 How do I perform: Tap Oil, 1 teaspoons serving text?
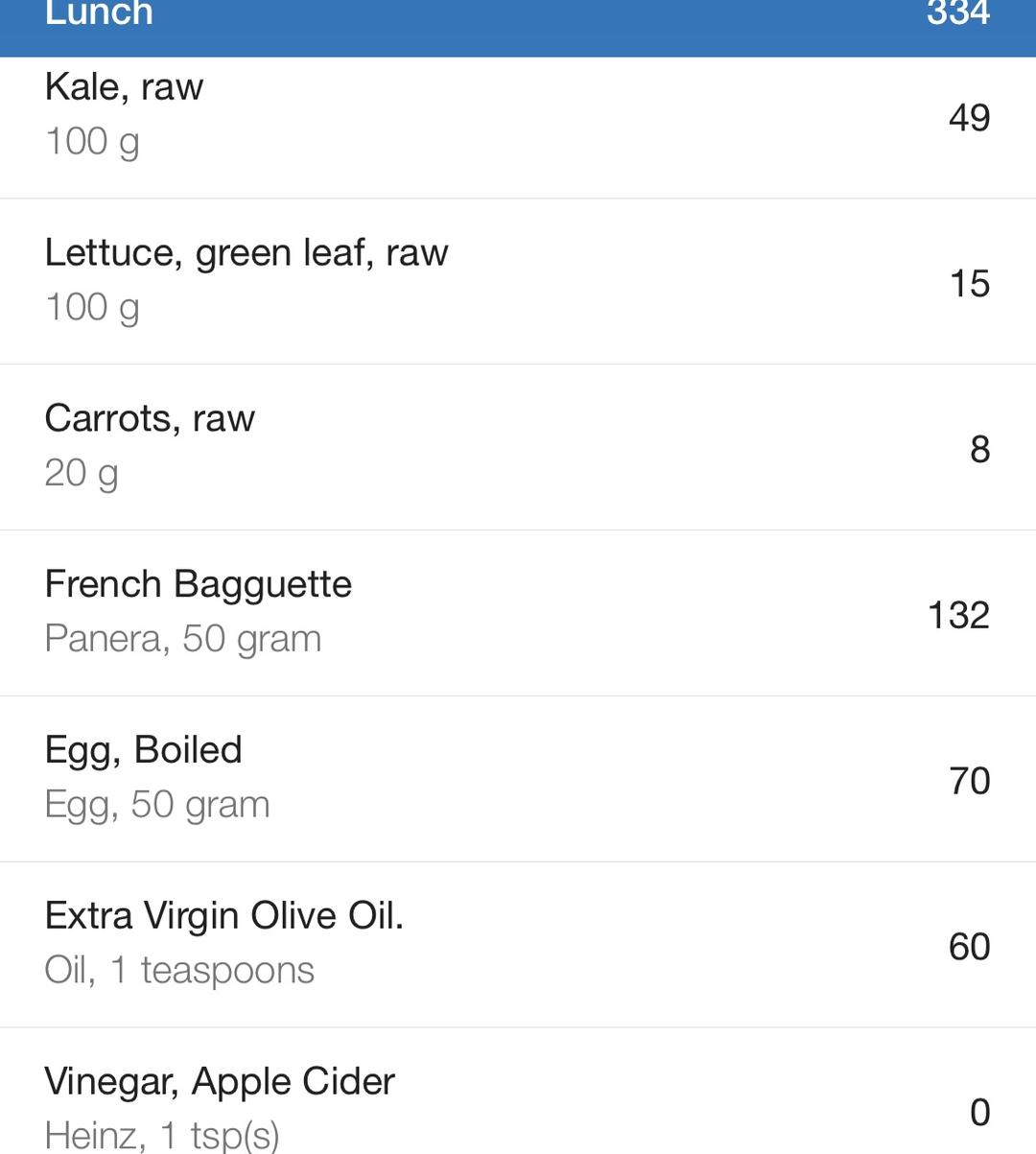point(179,971)
